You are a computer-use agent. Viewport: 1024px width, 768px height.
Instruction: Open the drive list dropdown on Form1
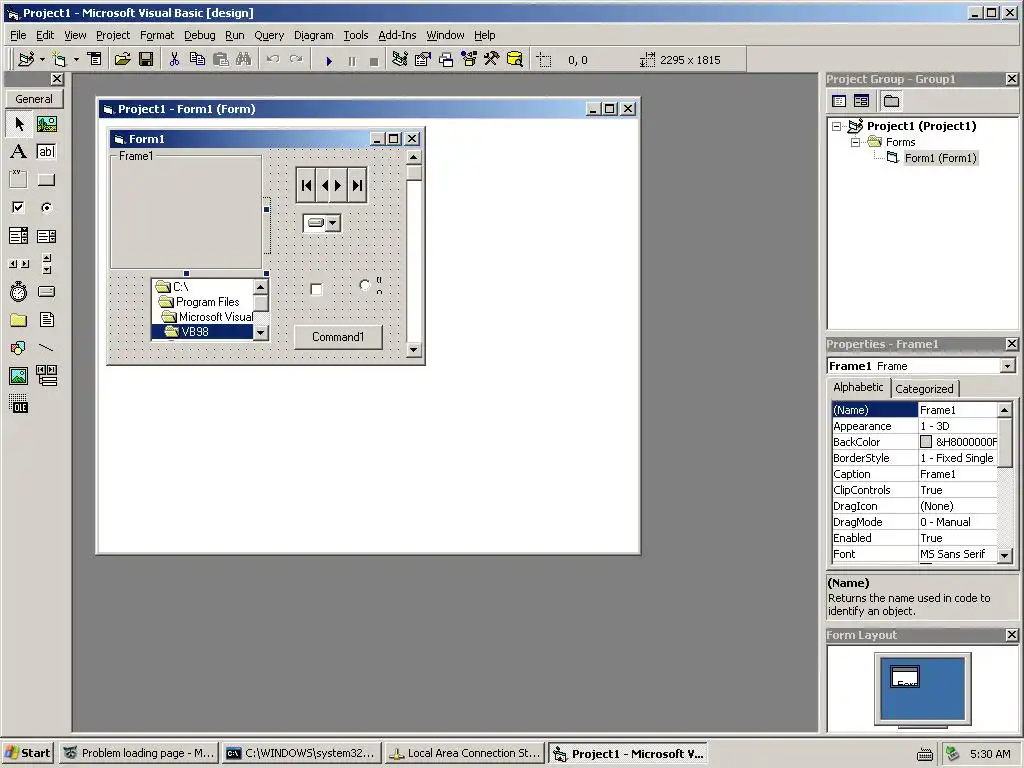[332, 223]
